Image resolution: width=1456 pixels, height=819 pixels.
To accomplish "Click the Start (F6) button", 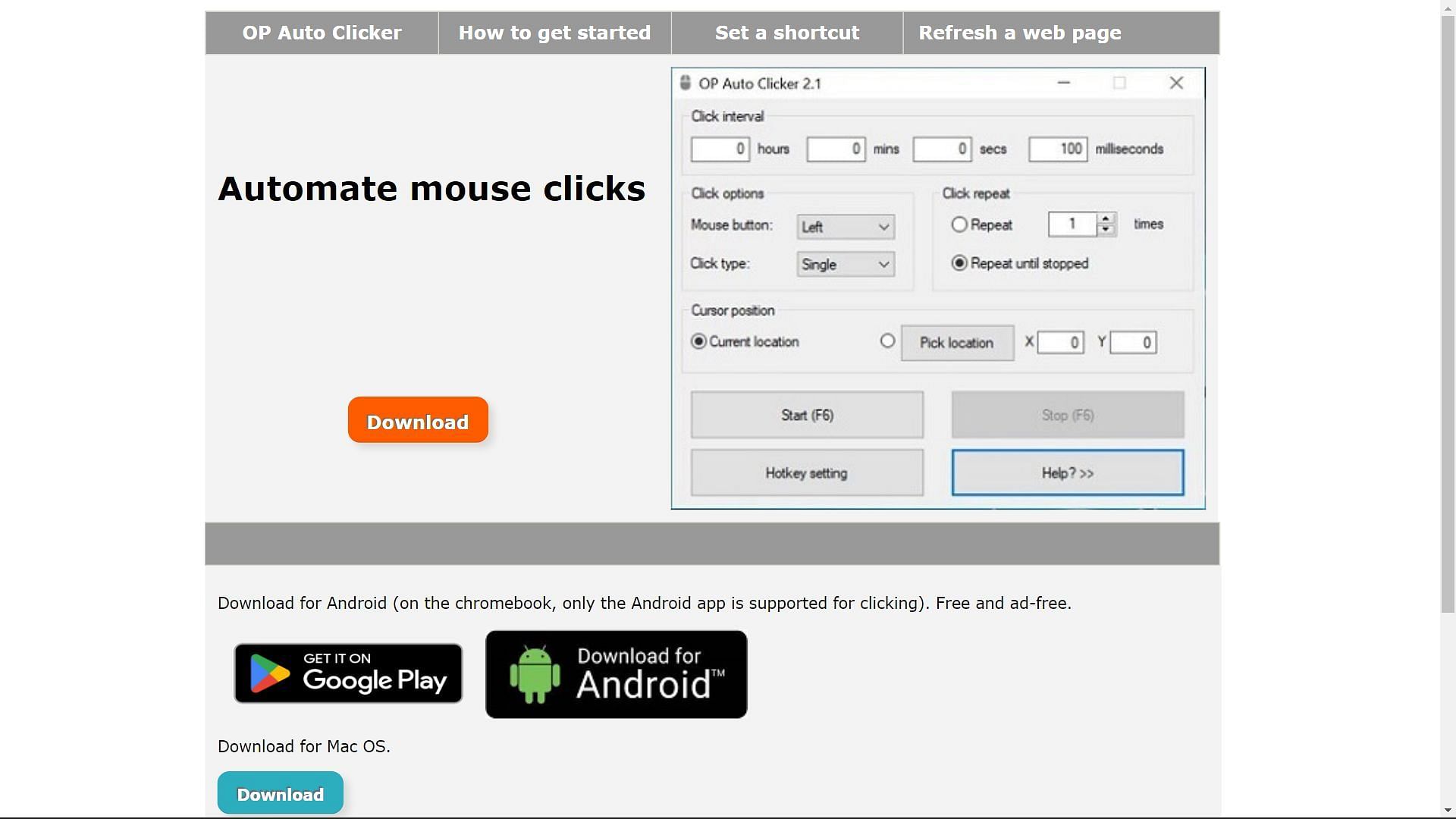I will tap(806, 415).
